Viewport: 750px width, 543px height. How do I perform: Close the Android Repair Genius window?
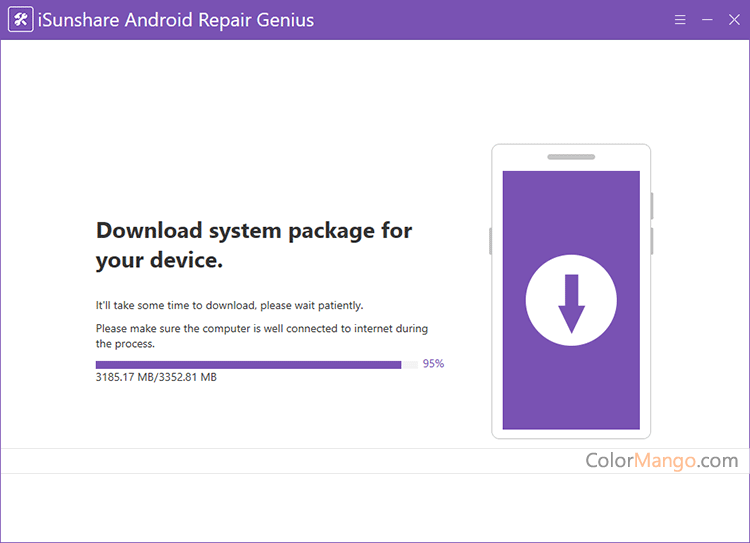[734, 20]
